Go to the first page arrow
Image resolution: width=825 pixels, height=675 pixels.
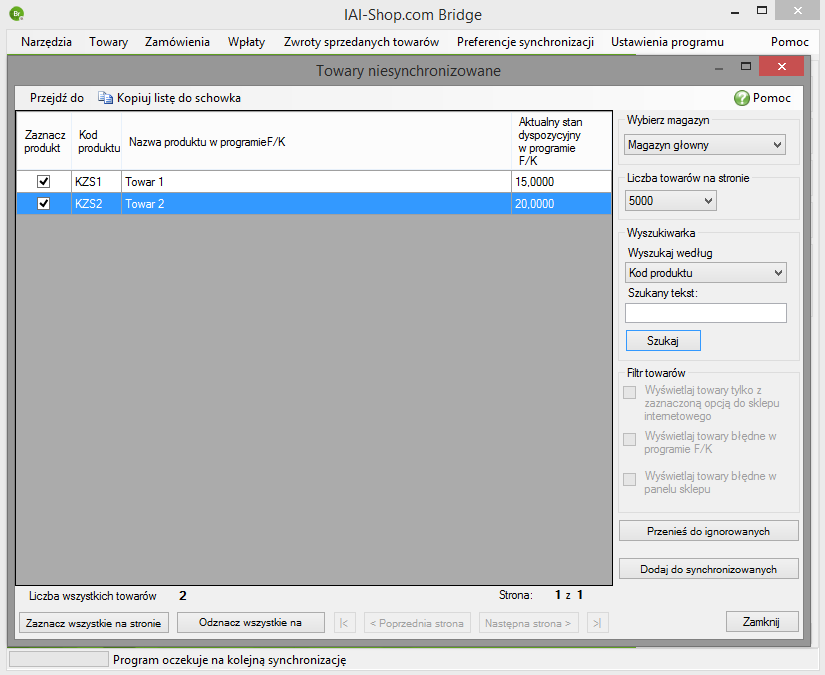pyautogui.click(x=345, y=623)
